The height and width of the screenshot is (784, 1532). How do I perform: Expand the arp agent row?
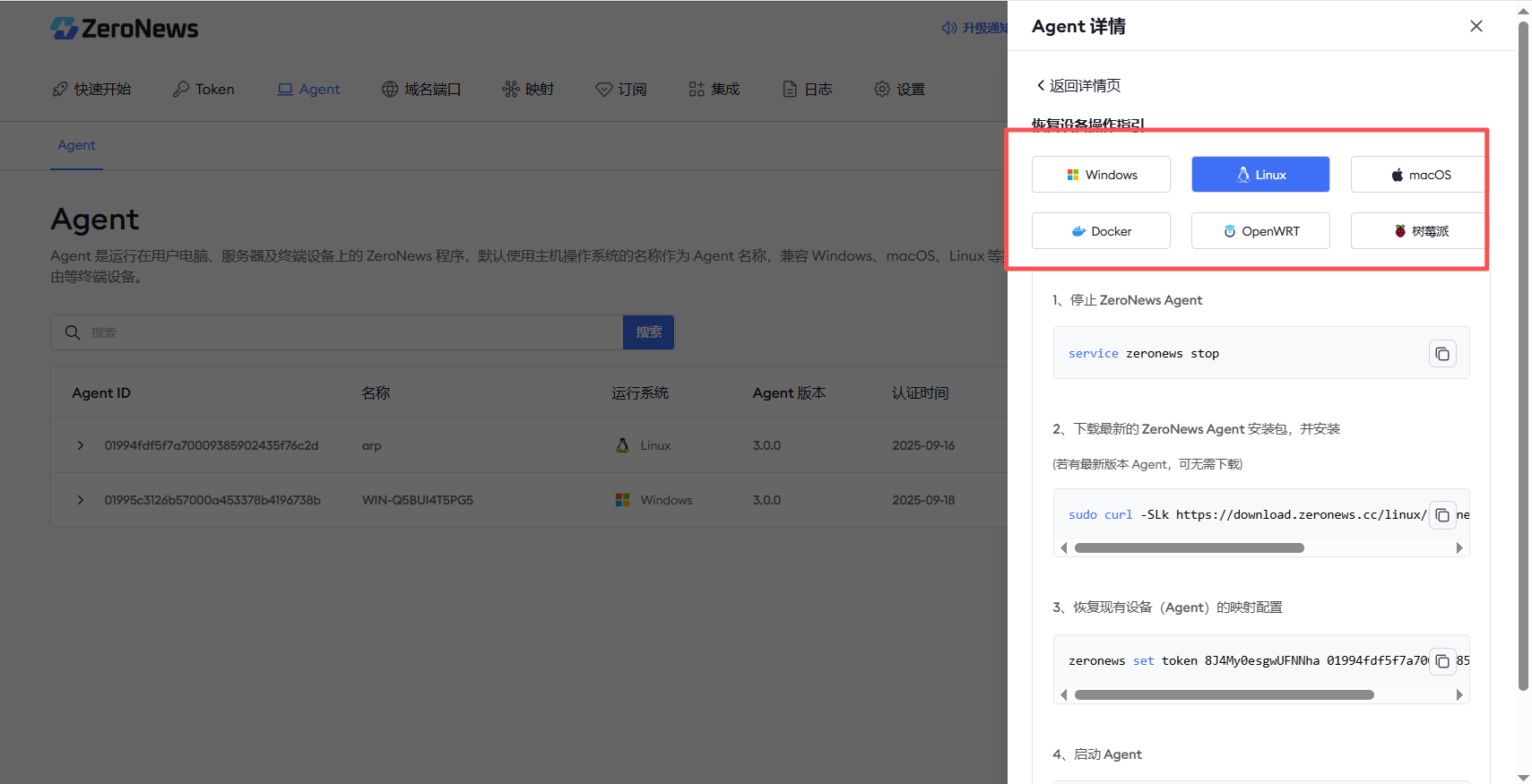pos(81,445)
